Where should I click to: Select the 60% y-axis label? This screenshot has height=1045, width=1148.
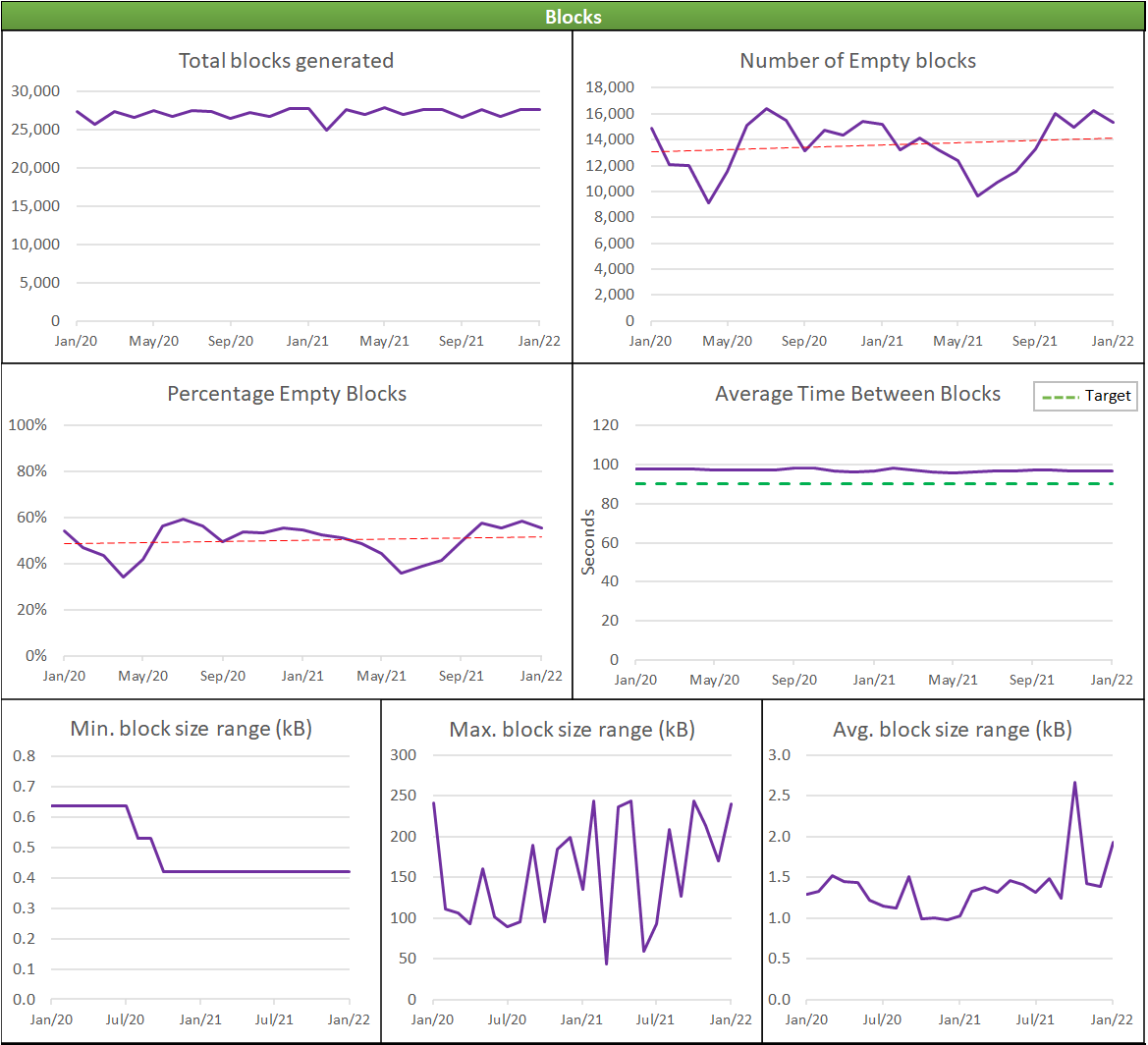coord(31,517)
